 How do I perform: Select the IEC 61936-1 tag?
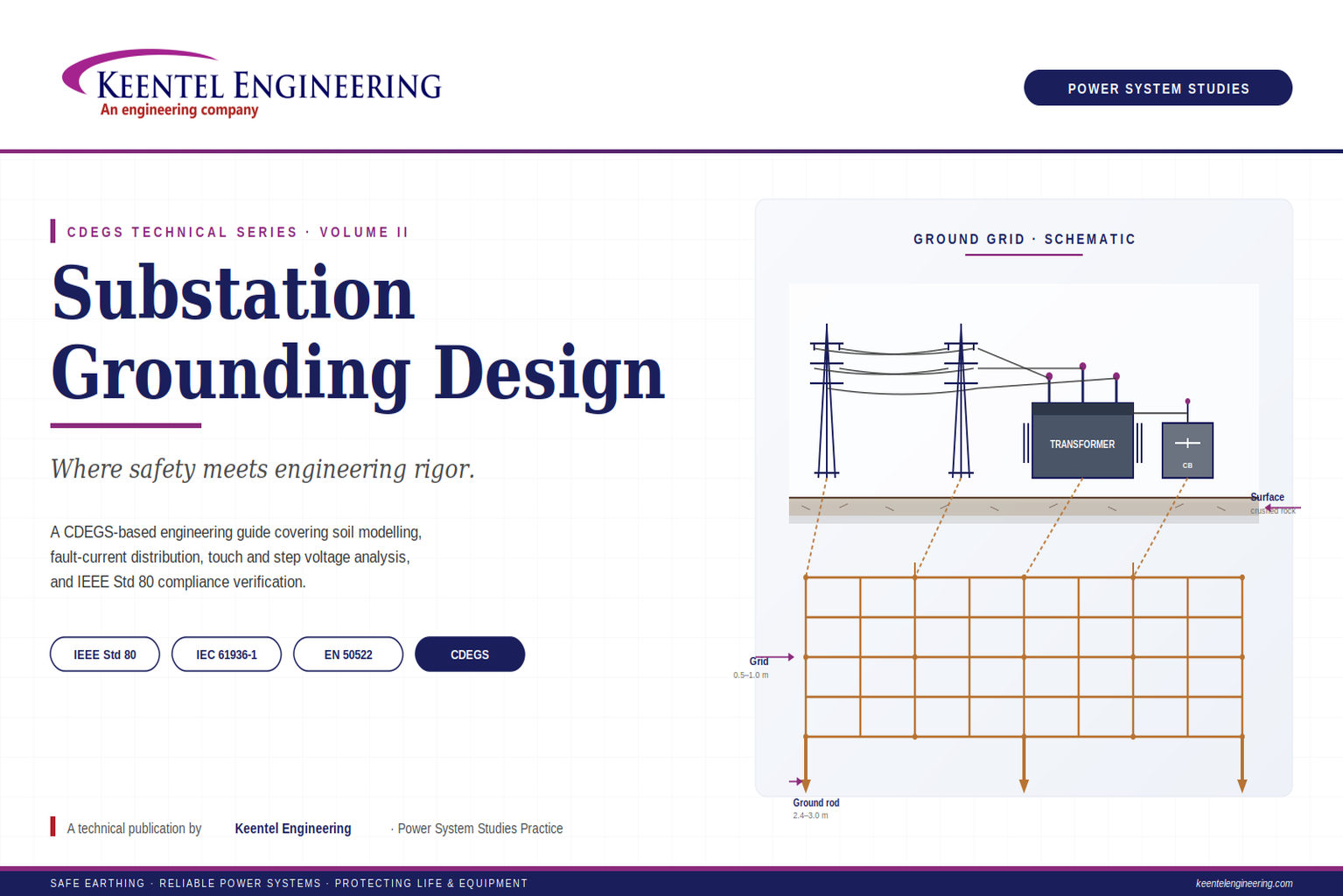[227, 654]
